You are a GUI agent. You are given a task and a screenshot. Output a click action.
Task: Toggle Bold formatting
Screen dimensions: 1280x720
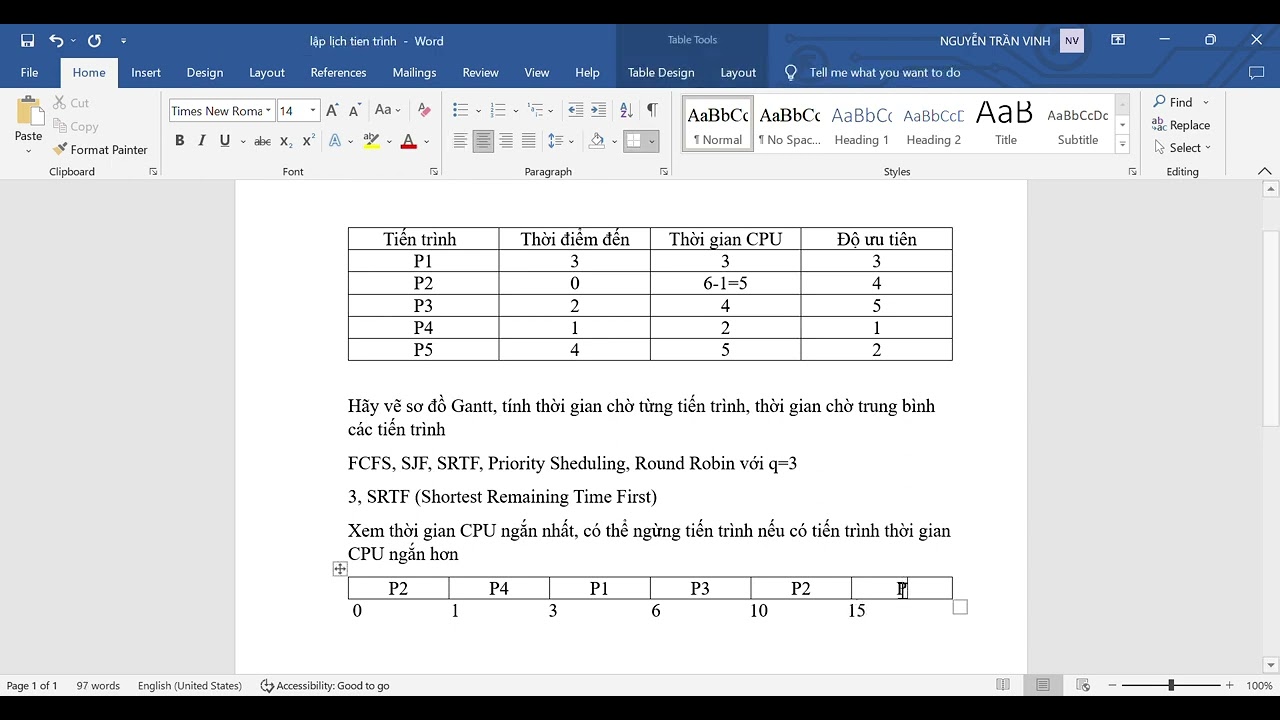(179, 141)
